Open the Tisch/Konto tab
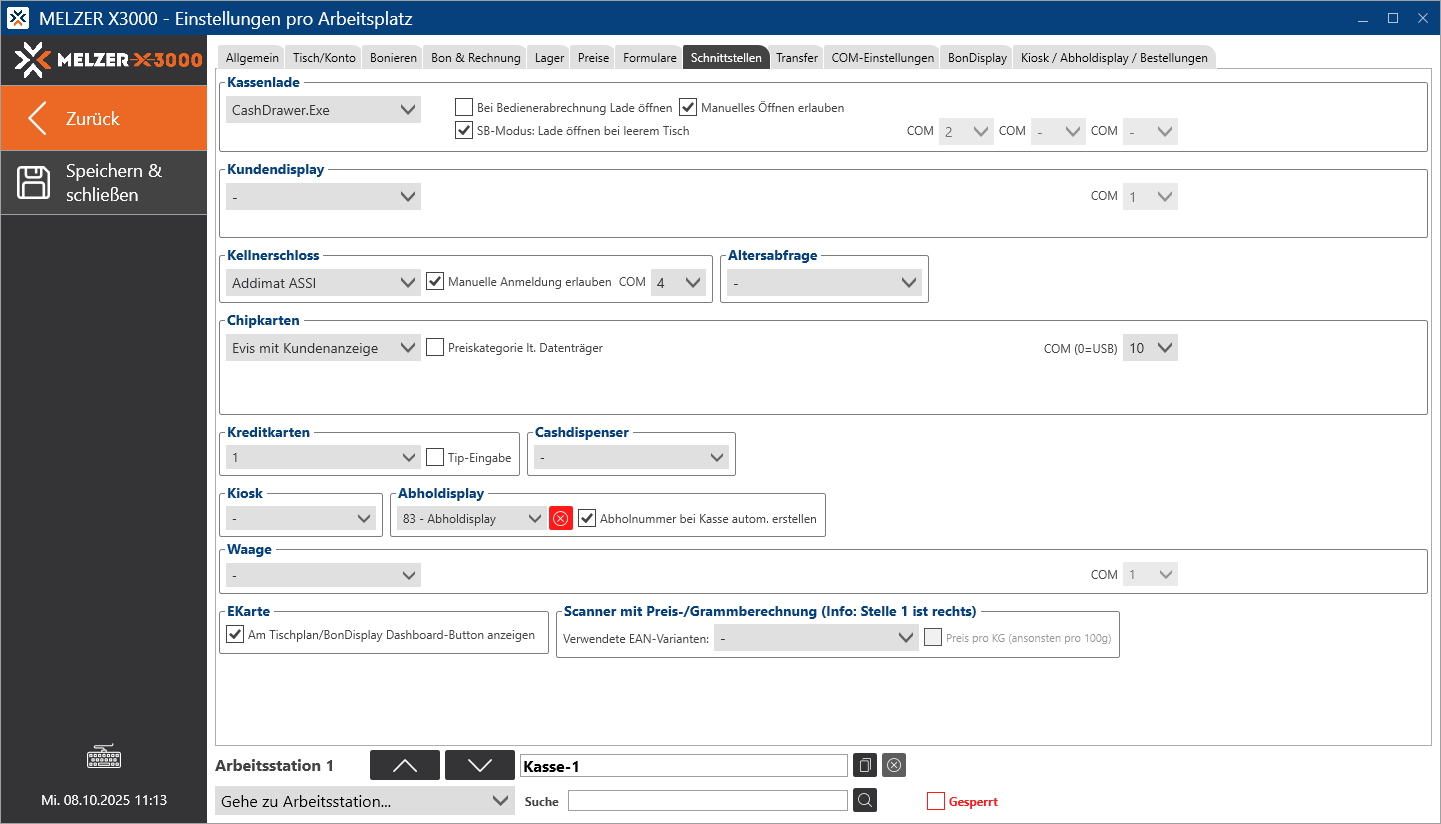This screenshot has height=824, width=1441. tap(324, 58)
